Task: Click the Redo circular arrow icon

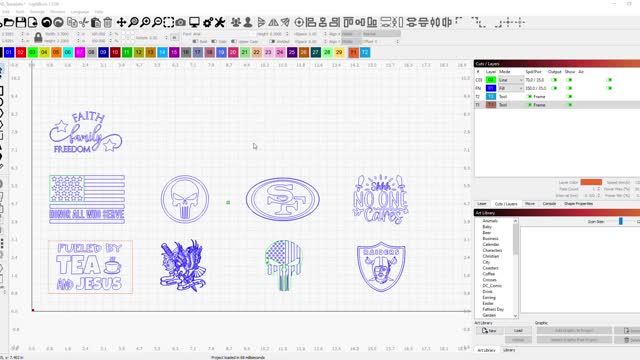Action: 58,22
